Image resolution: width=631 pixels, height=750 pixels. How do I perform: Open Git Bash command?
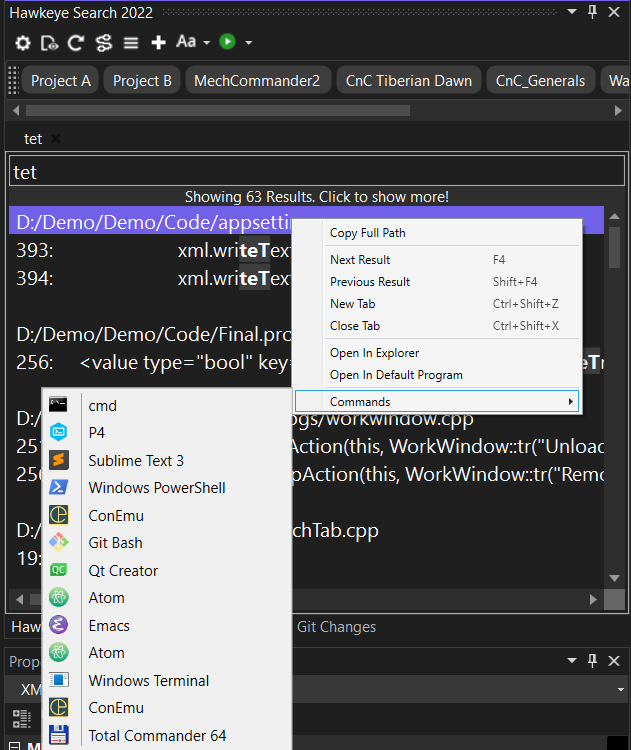tap(167, 543)
